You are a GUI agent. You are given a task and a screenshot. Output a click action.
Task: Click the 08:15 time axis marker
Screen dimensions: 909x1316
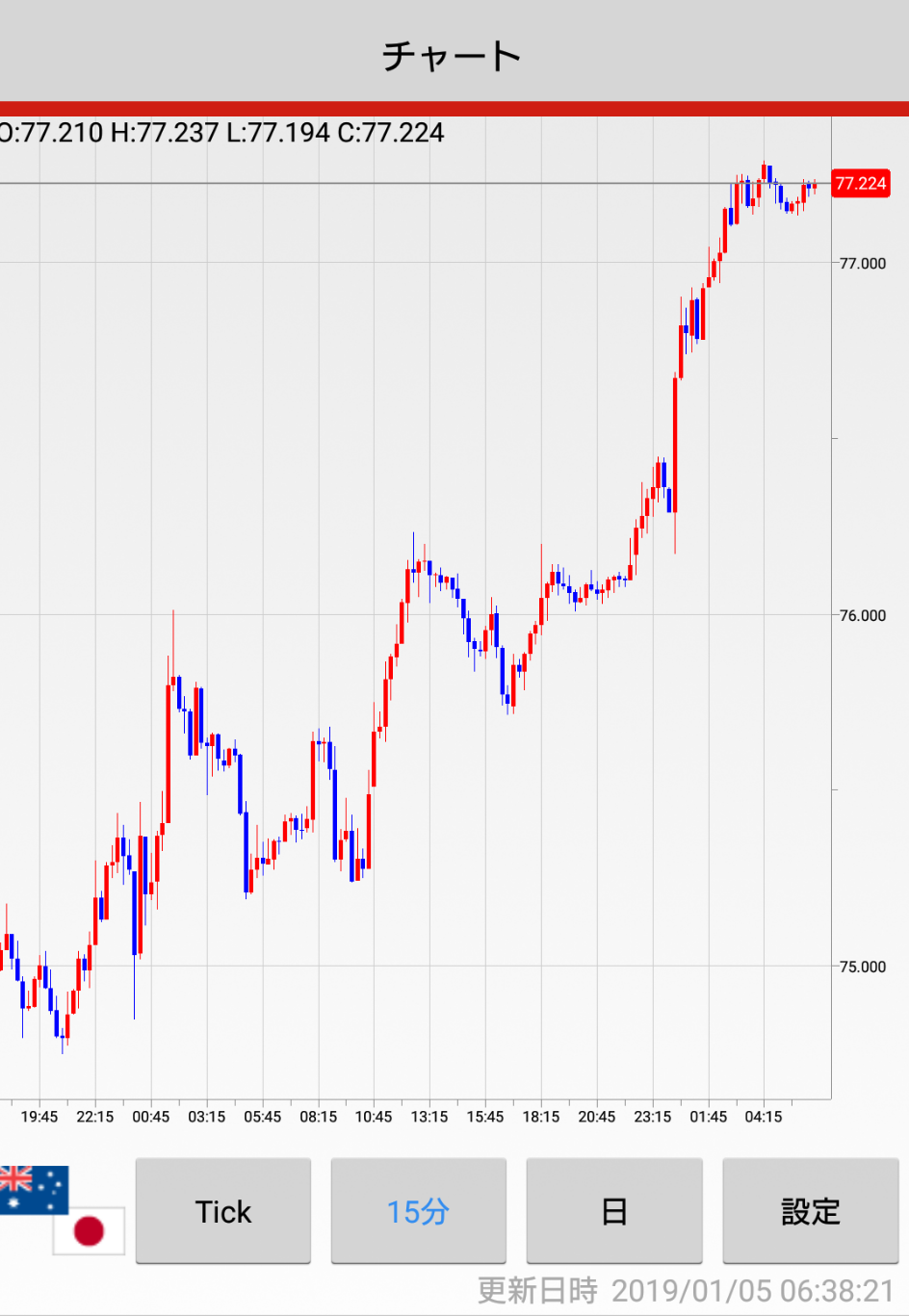(319, 1117)
